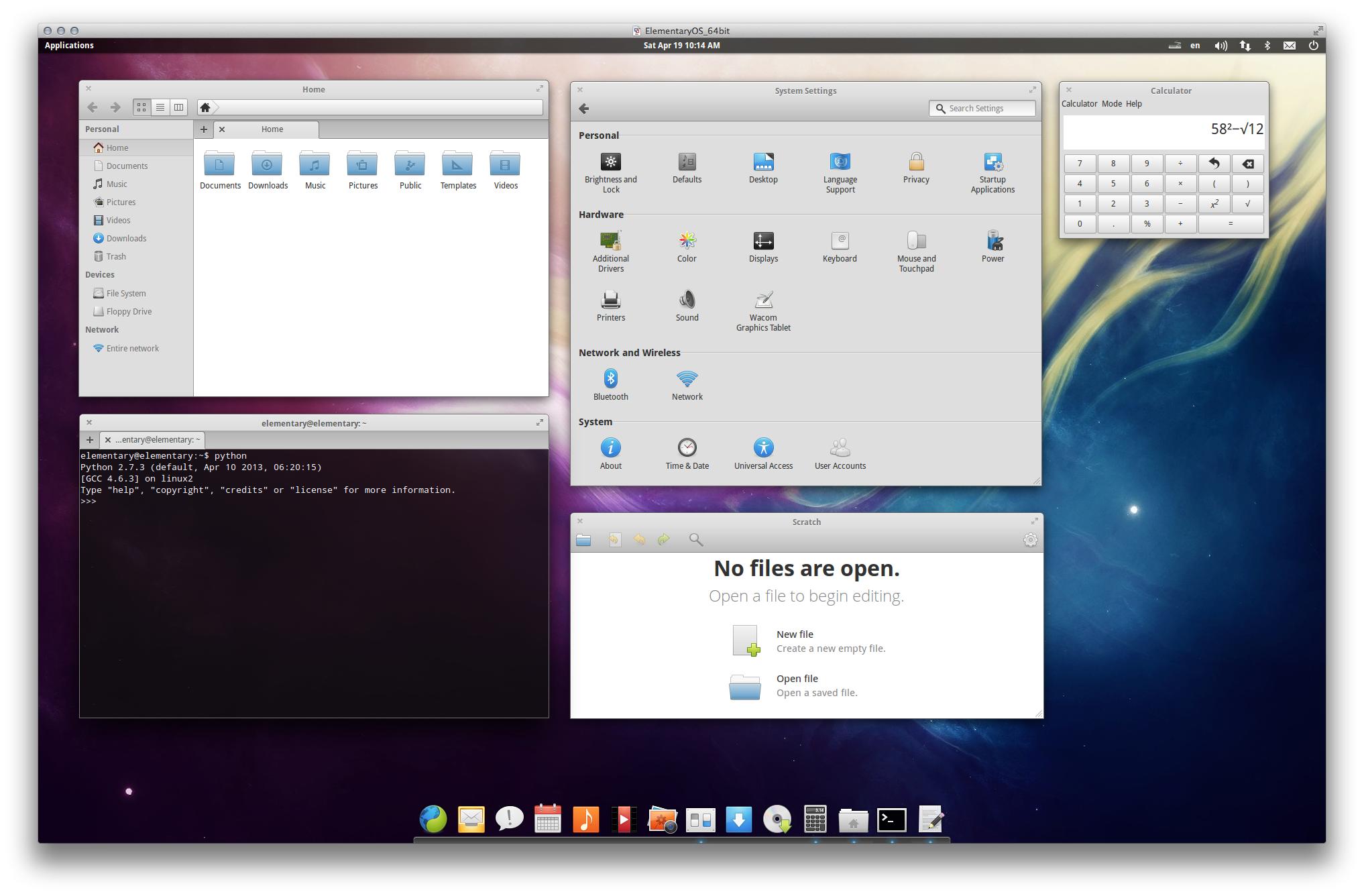
Task: Select the Templates folder in Home view
Action: pos(458,170)
